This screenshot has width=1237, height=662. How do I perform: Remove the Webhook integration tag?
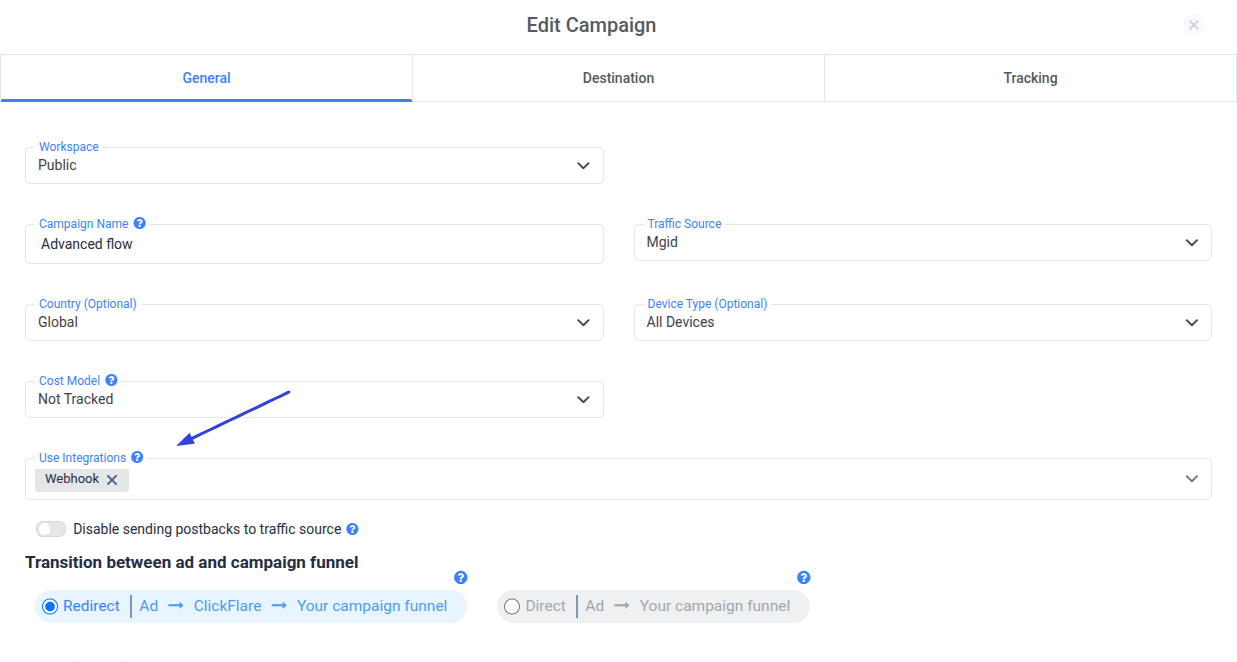pyautogui.click(x=112, y=480)
